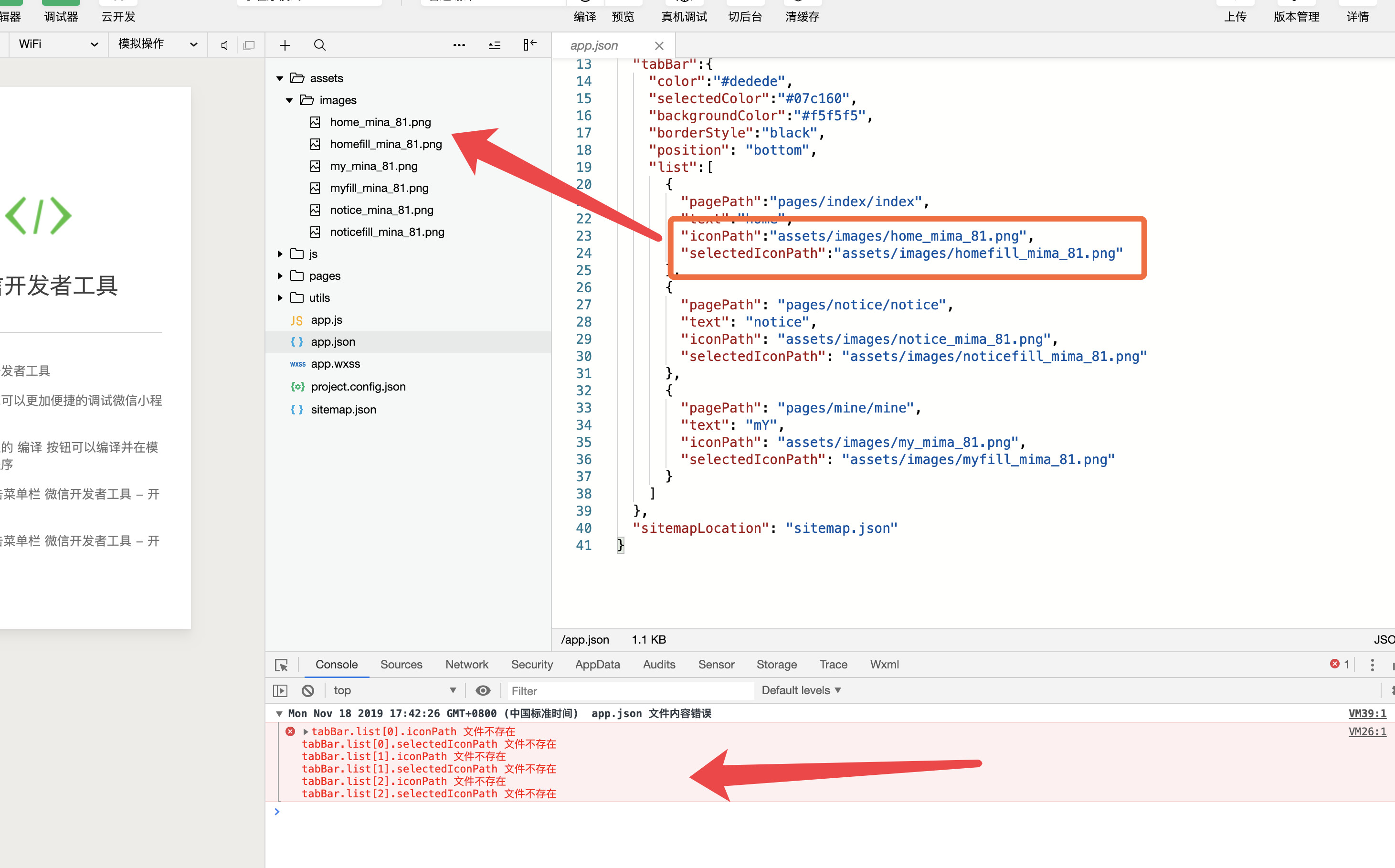1395x868 pixels.
Task: Collapse the assets folder
Action: pyautogui.click(x=280, y=78)
